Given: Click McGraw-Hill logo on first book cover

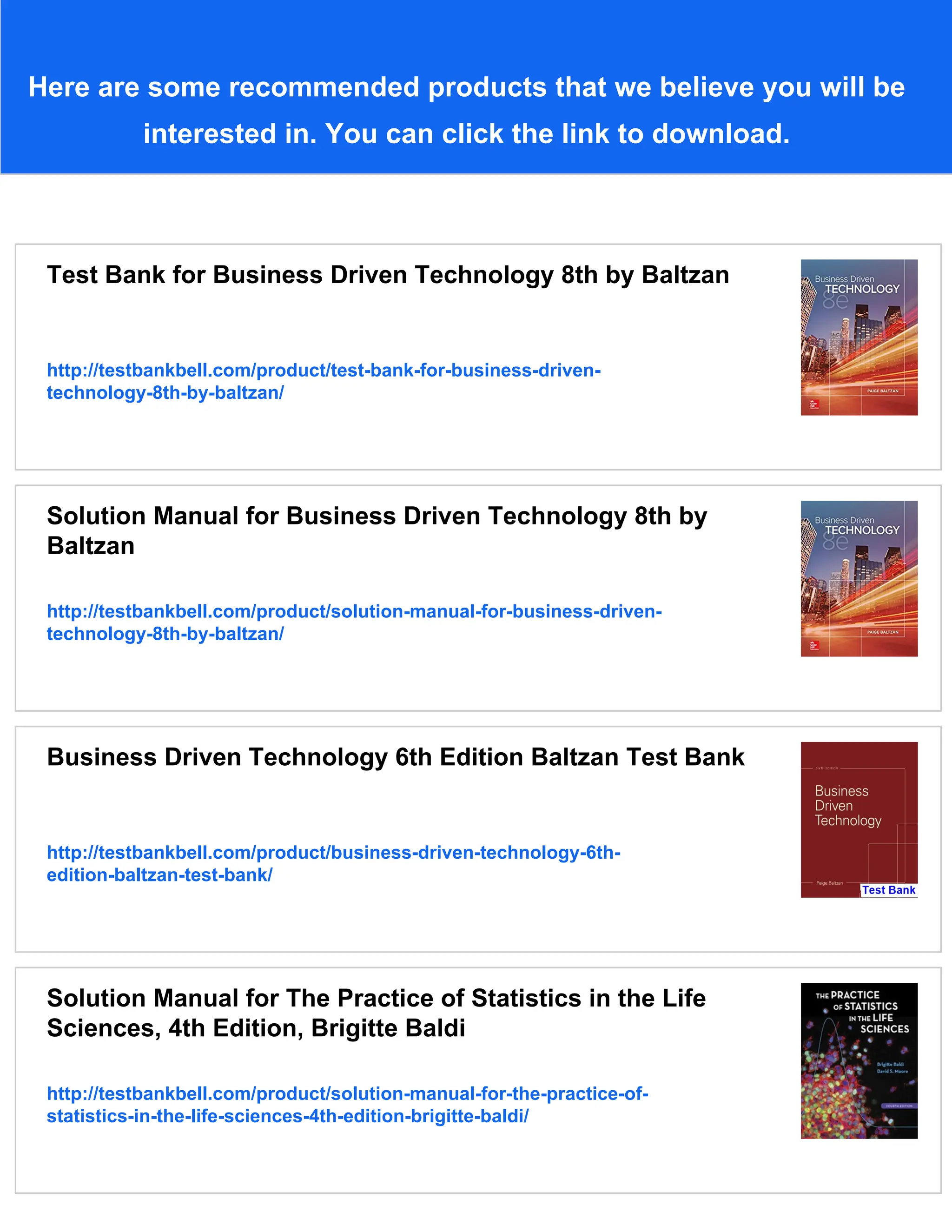Looking at the screenshot, I should (814, 404).
